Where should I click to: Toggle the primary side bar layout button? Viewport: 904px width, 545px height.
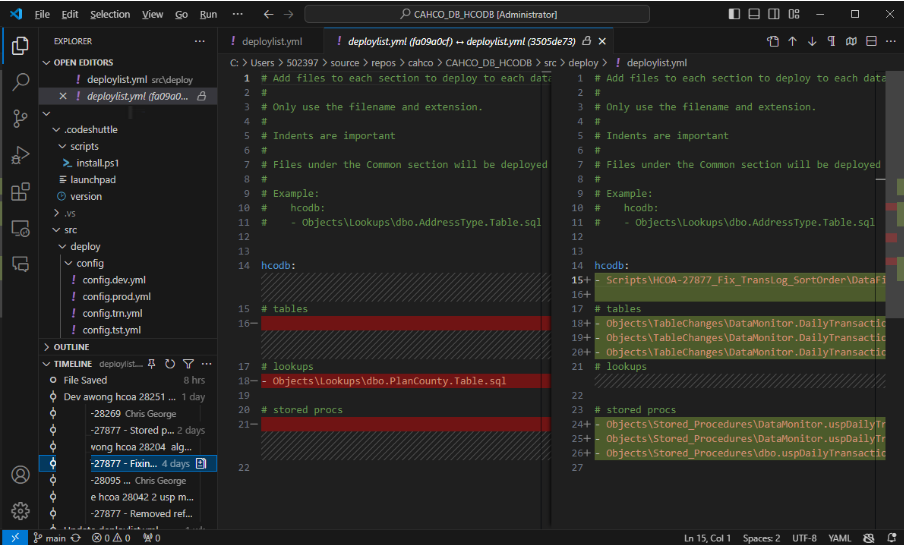click(x=735, y=15)
